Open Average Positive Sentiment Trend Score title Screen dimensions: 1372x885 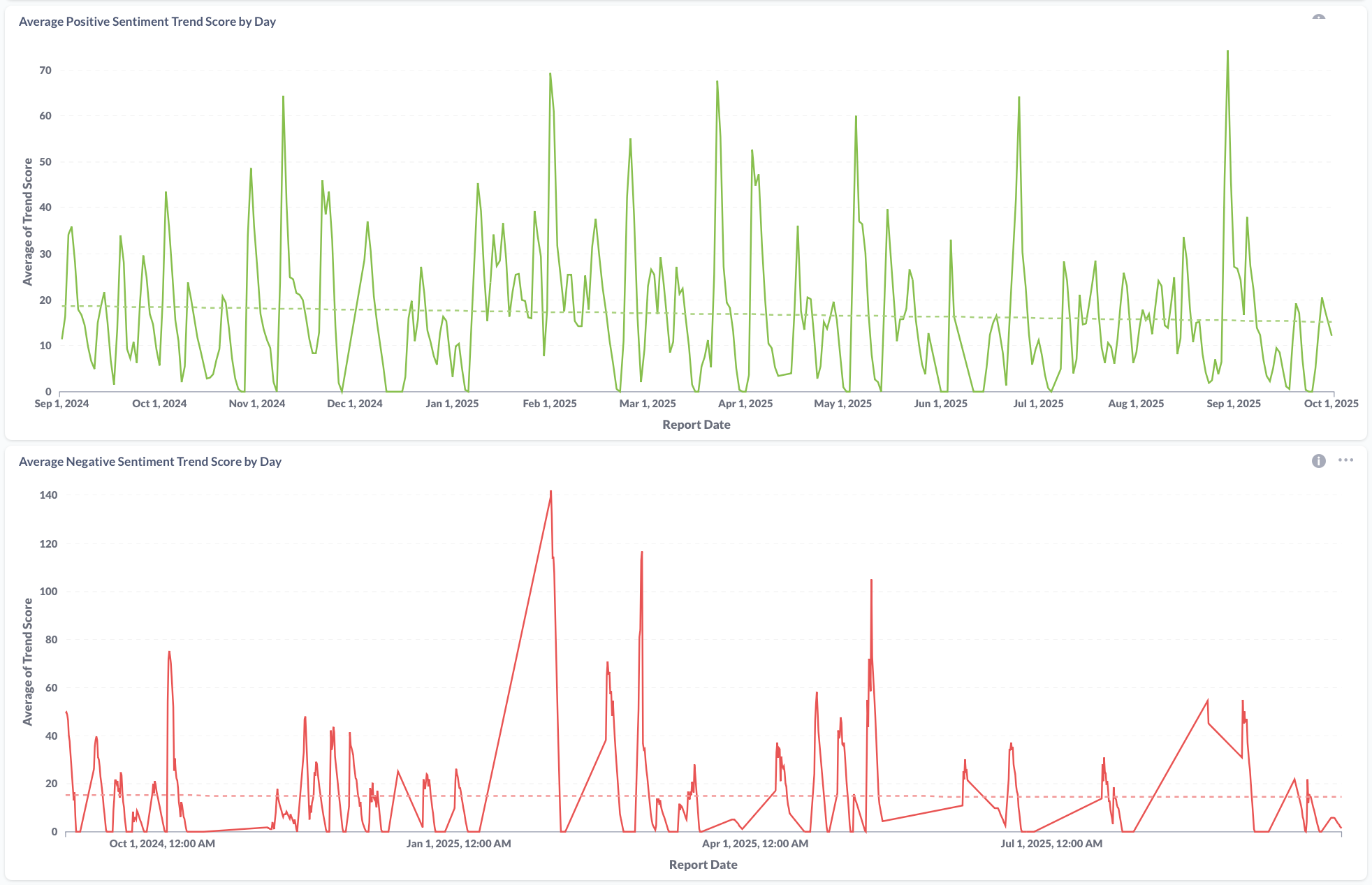(147, 22)
